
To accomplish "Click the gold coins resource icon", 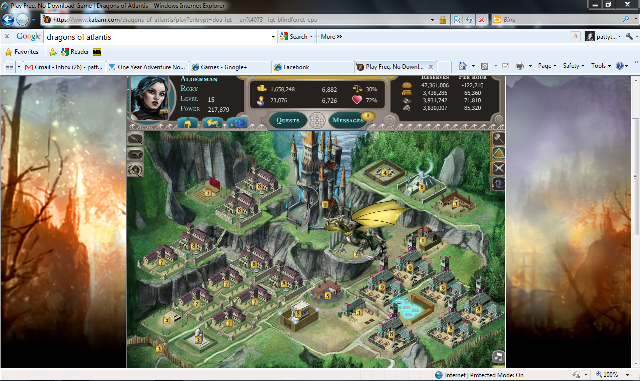I will 261,89.
